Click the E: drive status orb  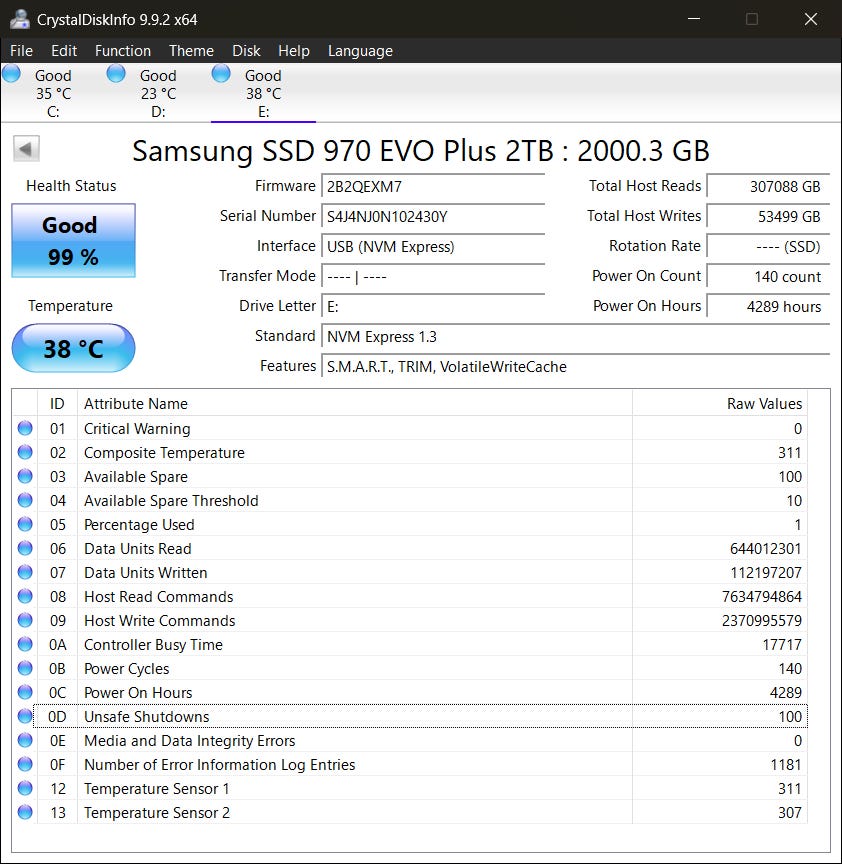[x=221, y=73]
